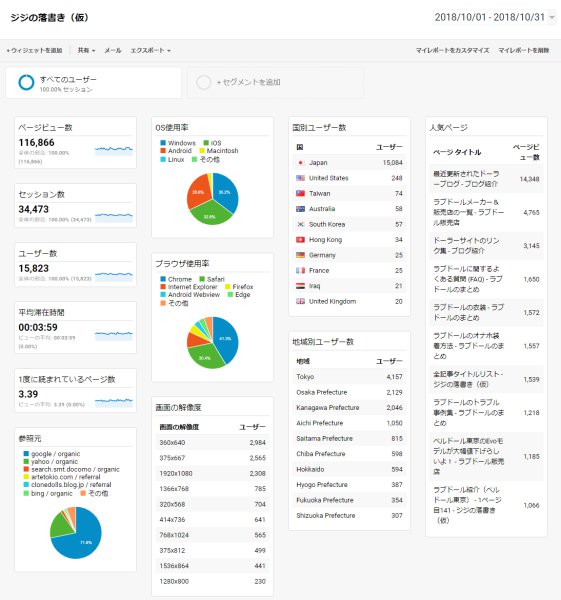Open the 共有 share dropdown
This screenshot has height=600, width=561.
[86, 50]
